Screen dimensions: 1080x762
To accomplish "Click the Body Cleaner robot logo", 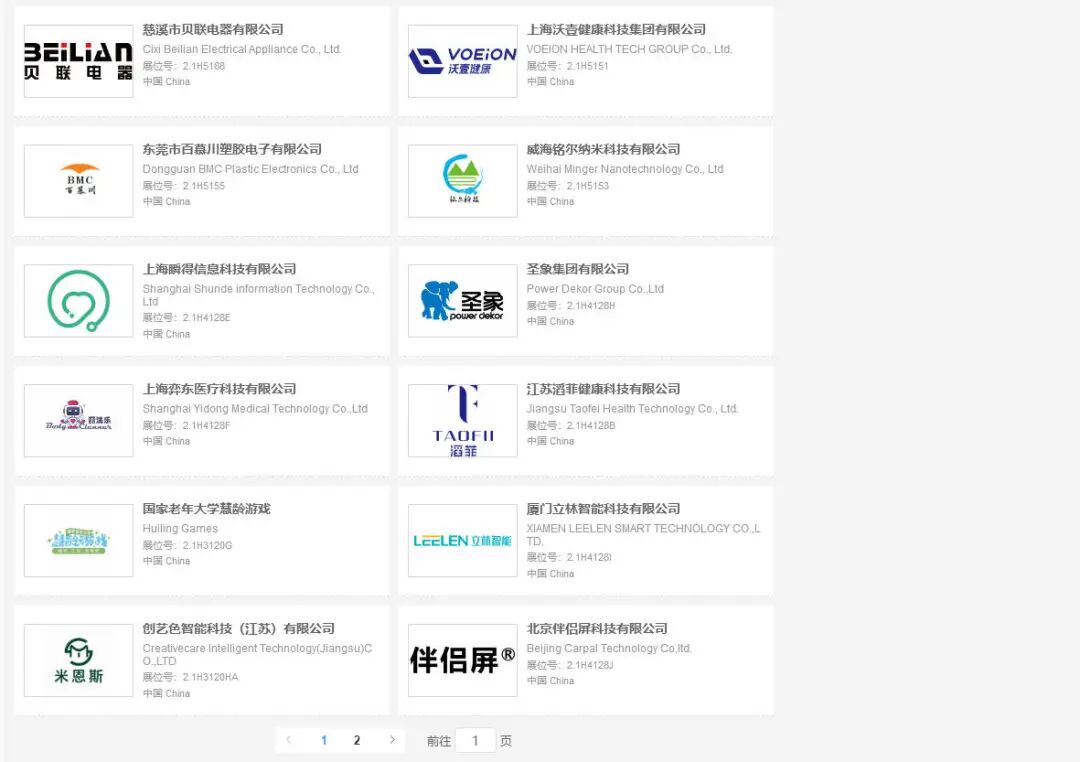I will coord(79,421).
